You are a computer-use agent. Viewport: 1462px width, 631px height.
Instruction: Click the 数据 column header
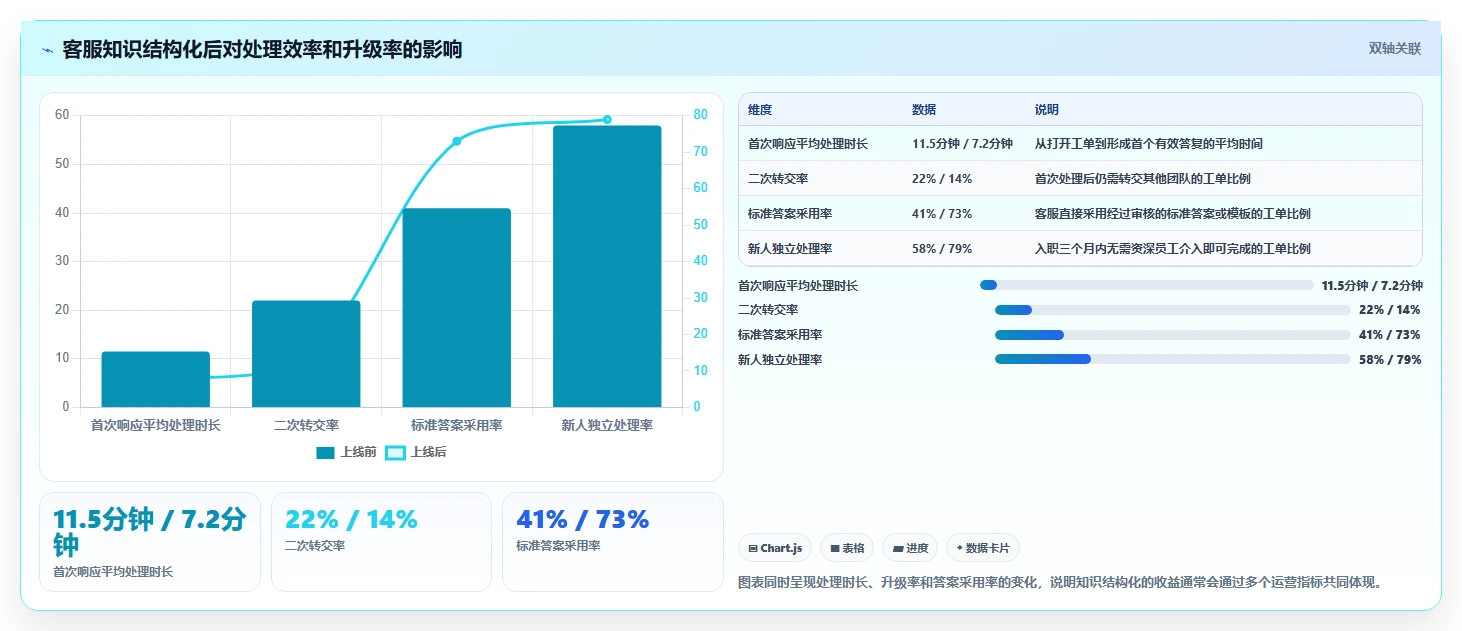point(924,110)
